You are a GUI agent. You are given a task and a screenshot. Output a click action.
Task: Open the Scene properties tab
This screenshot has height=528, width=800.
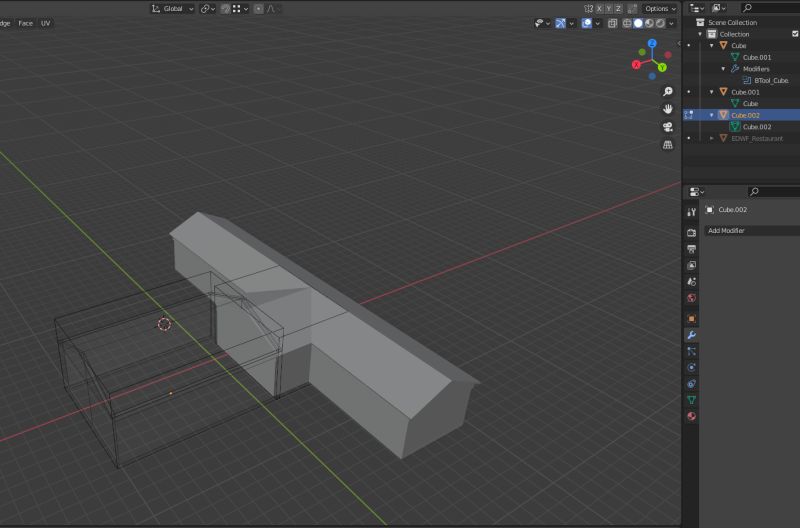click(691, 282)
